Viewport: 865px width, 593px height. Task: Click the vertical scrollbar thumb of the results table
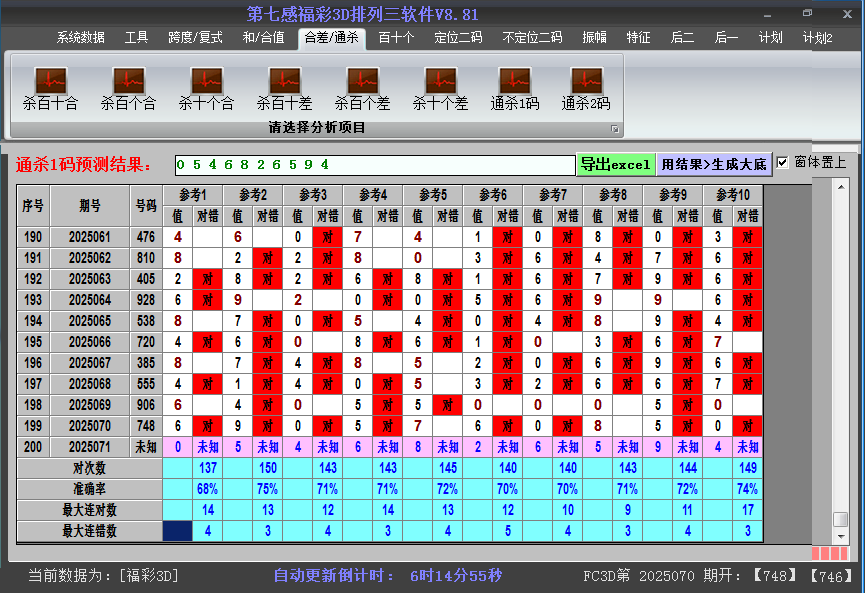click(x=841, y=520)
